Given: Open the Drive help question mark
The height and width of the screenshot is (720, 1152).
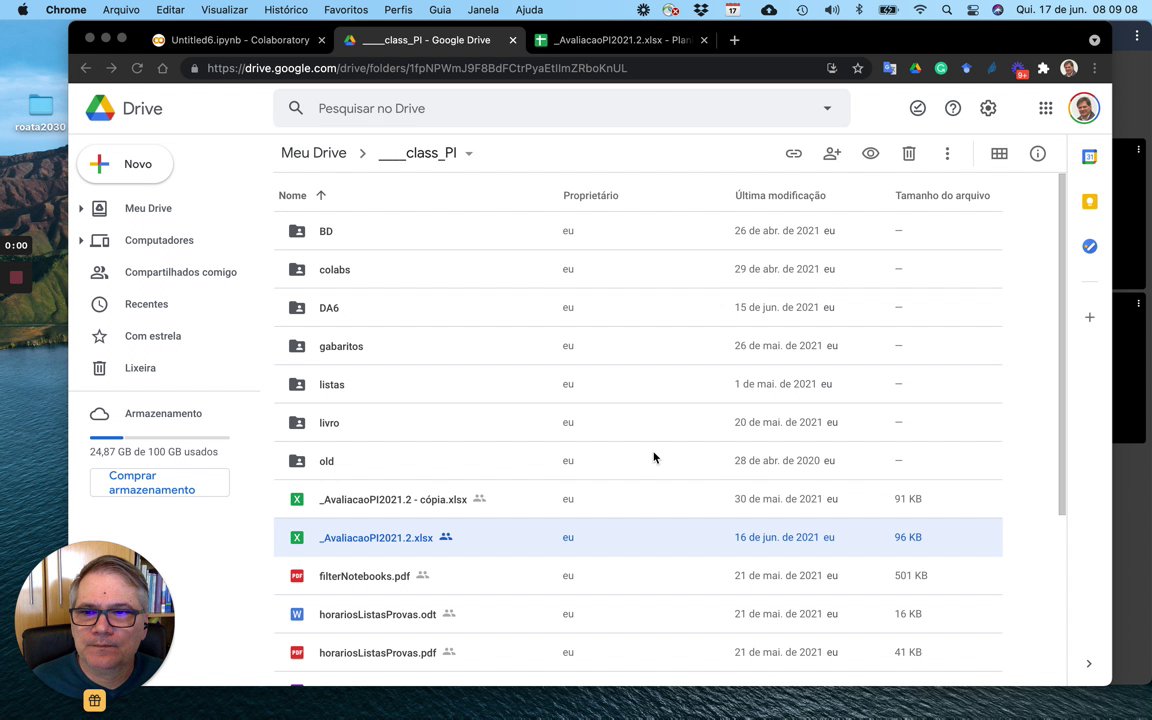Looking at the screenshot, I should [x=953, y=108].
